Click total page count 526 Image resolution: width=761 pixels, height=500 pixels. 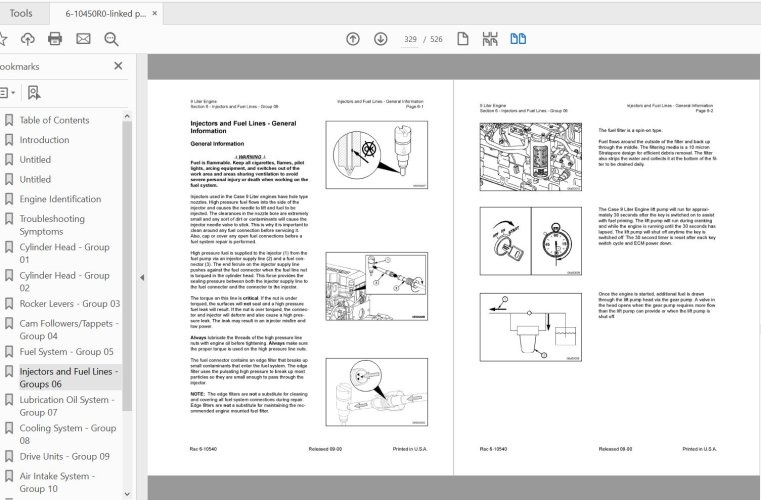pyautogui.click(x=436, y=39)
